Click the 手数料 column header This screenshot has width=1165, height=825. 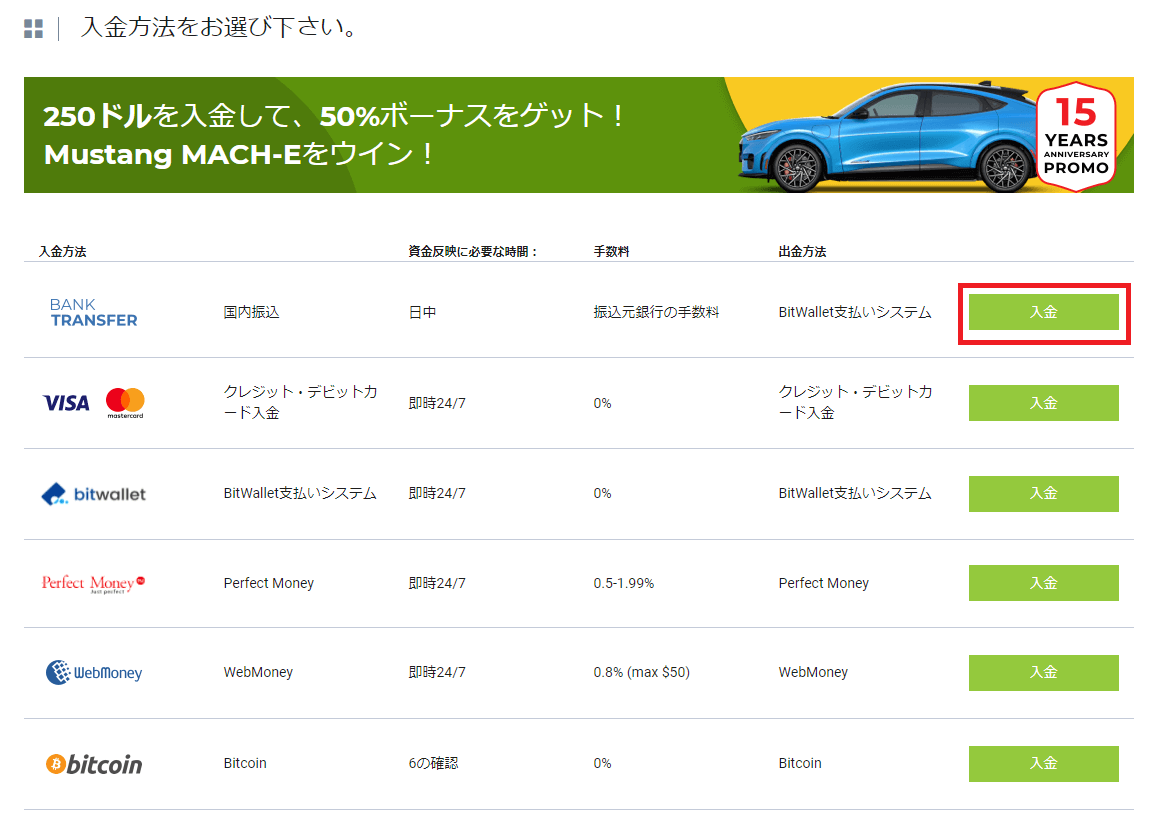tap(611, 252)
